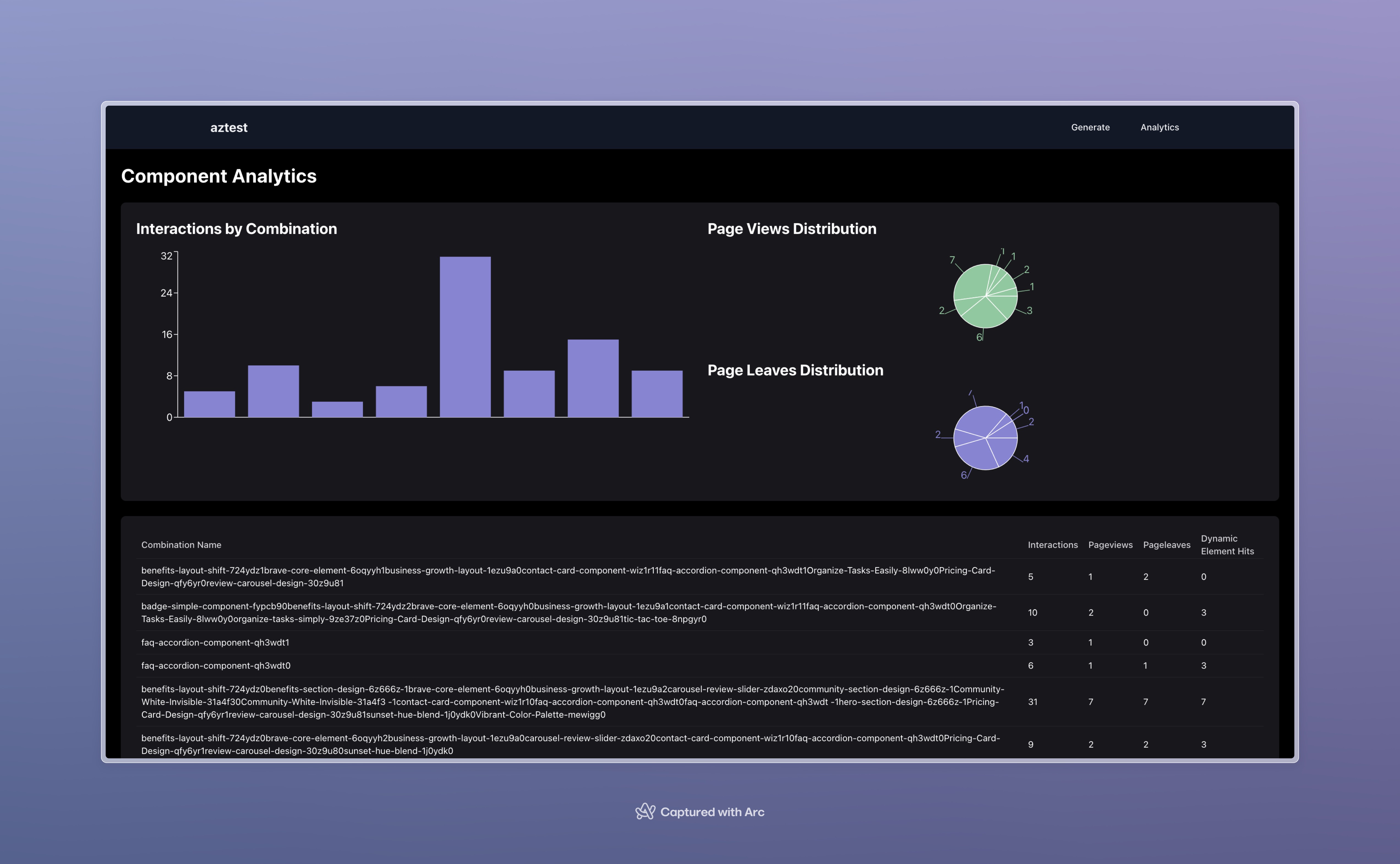Click the first bar in interactions chart
1400x864 pixels.
tap(209, 404)
